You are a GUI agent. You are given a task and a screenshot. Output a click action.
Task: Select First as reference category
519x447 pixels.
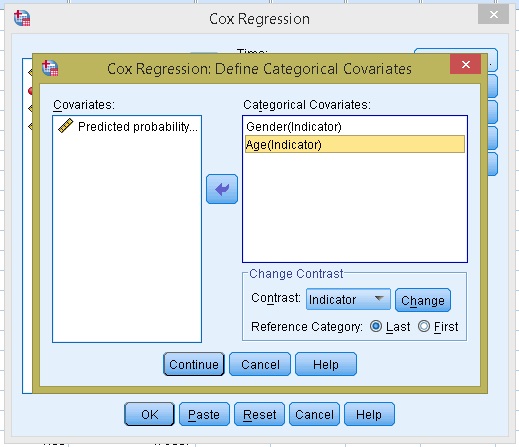pyautogui.click(x=424, y=326)
